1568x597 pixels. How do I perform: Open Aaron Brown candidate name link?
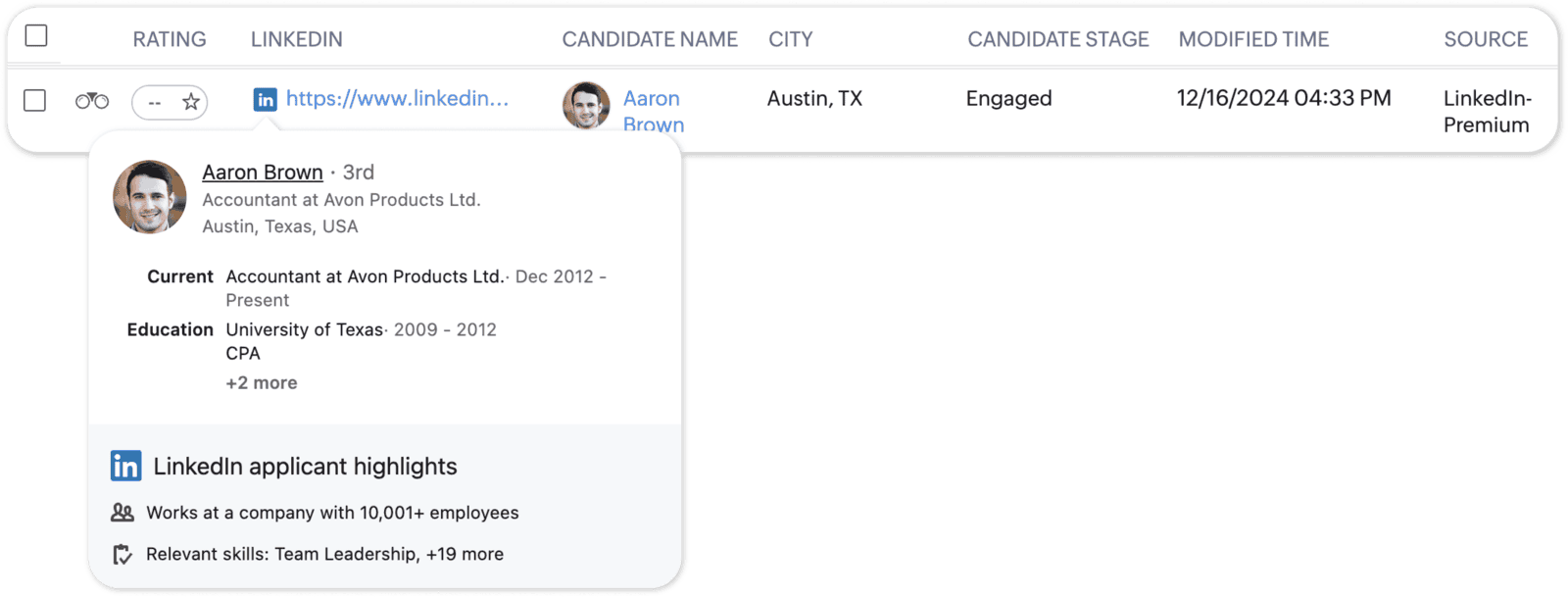tap(654, 111)
